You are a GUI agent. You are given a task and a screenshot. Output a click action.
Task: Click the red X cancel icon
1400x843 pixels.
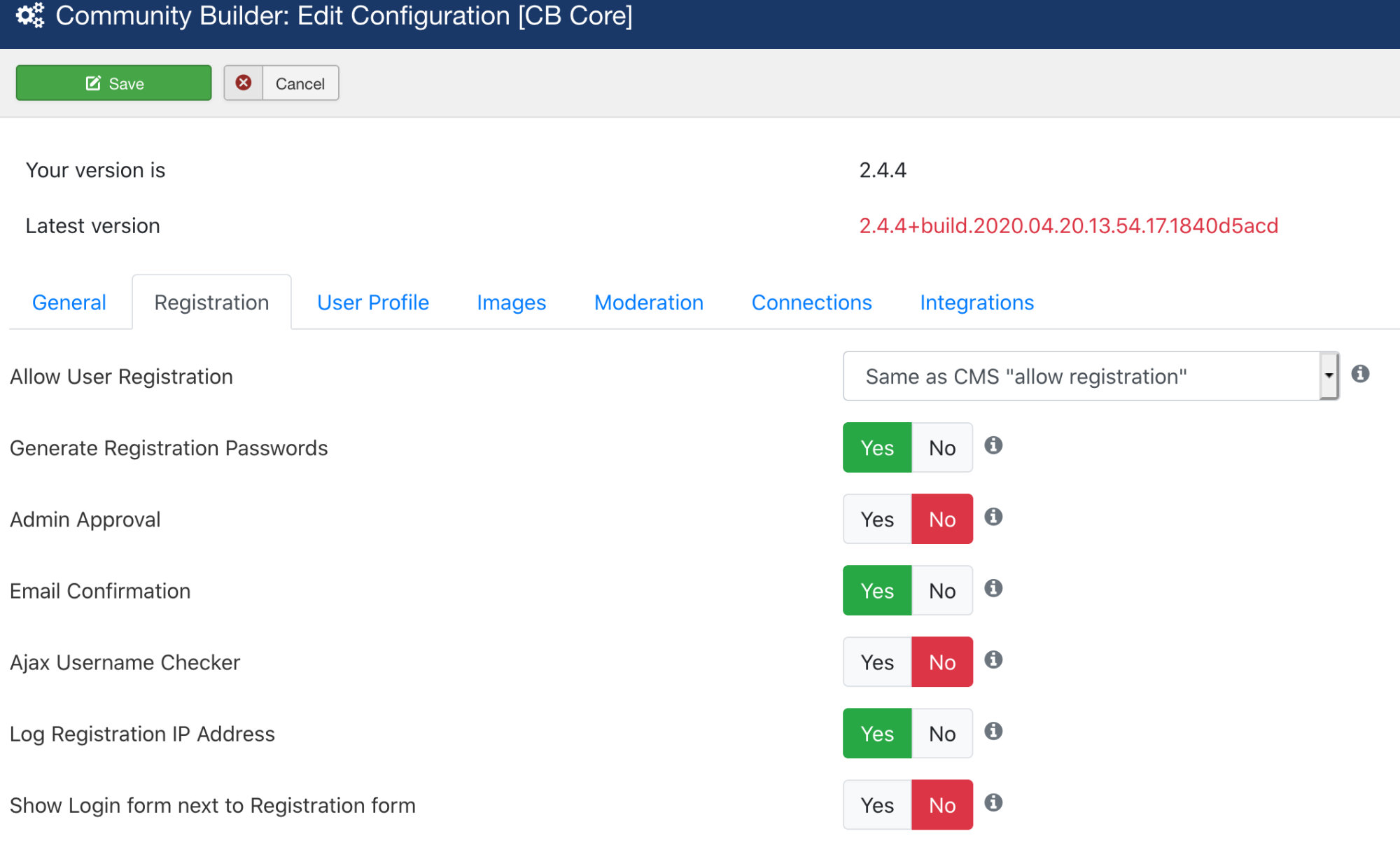[x=244, y=83]
